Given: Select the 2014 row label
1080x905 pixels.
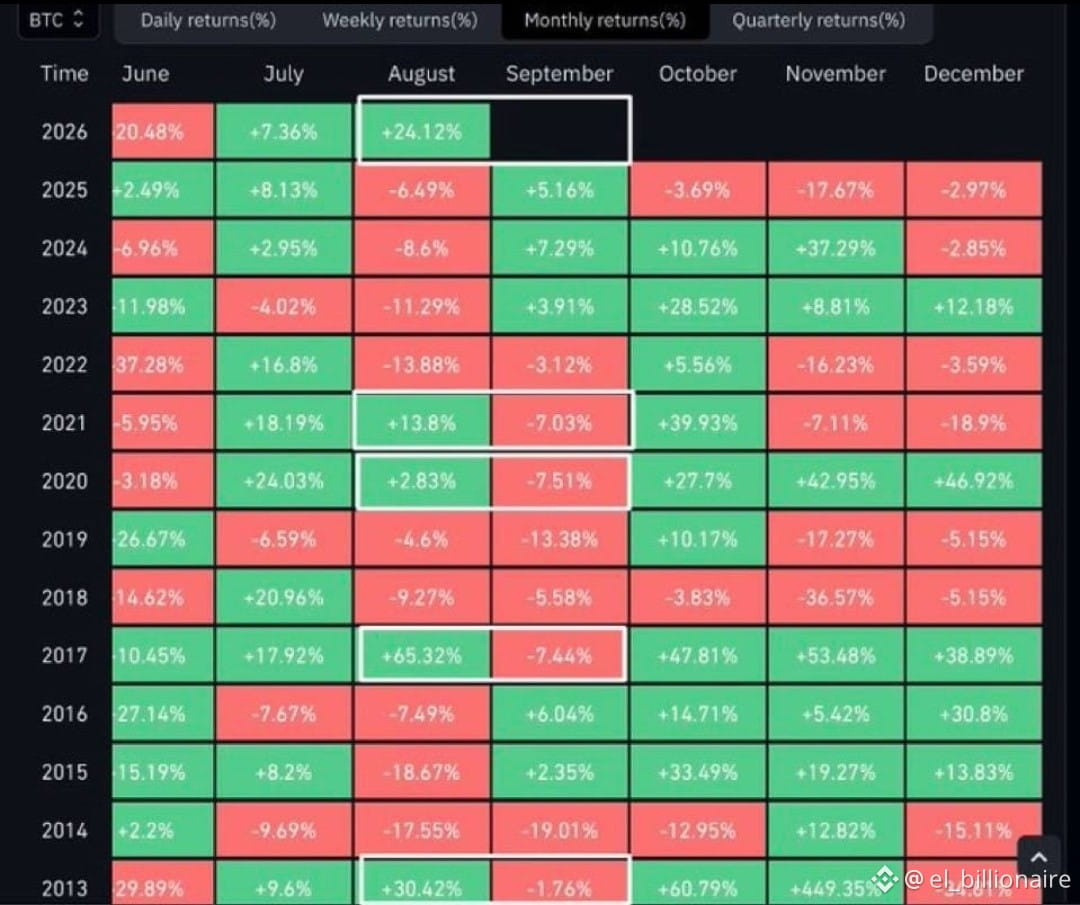Looking at the screenshot, I should pos(65,830).
